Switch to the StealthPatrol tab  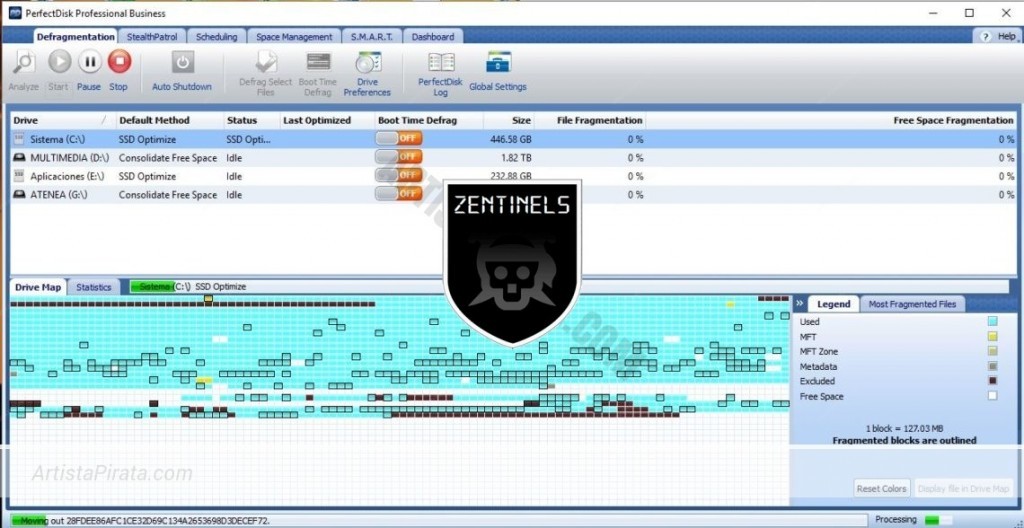[152, 37]
